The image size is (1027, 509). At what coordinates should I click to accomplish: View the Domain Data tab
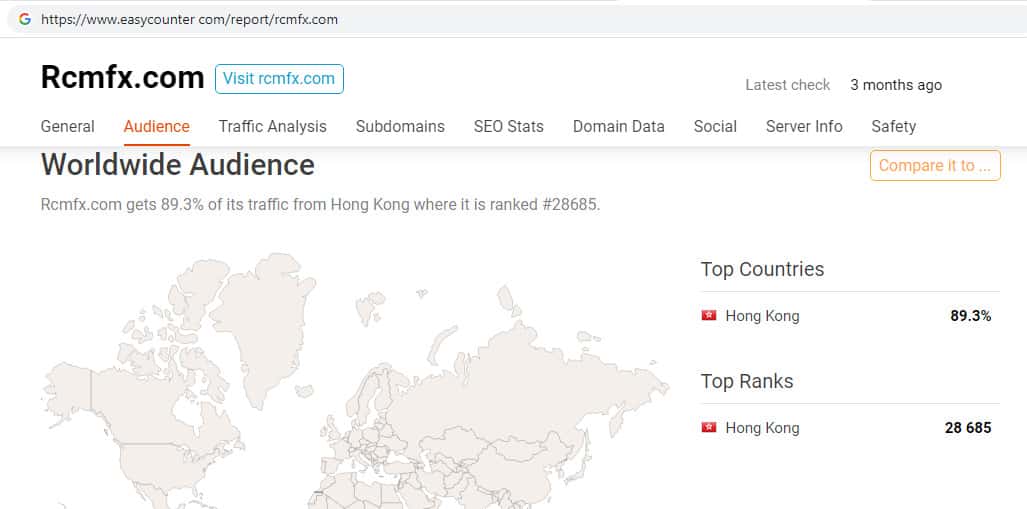tap(619, 126)
